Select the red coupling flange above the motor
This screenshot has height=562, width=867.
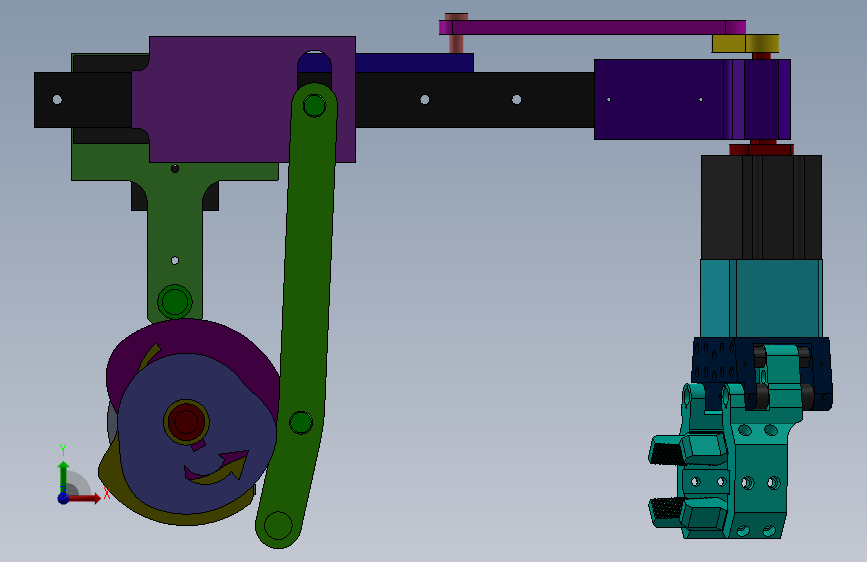[x=761, y=149]
